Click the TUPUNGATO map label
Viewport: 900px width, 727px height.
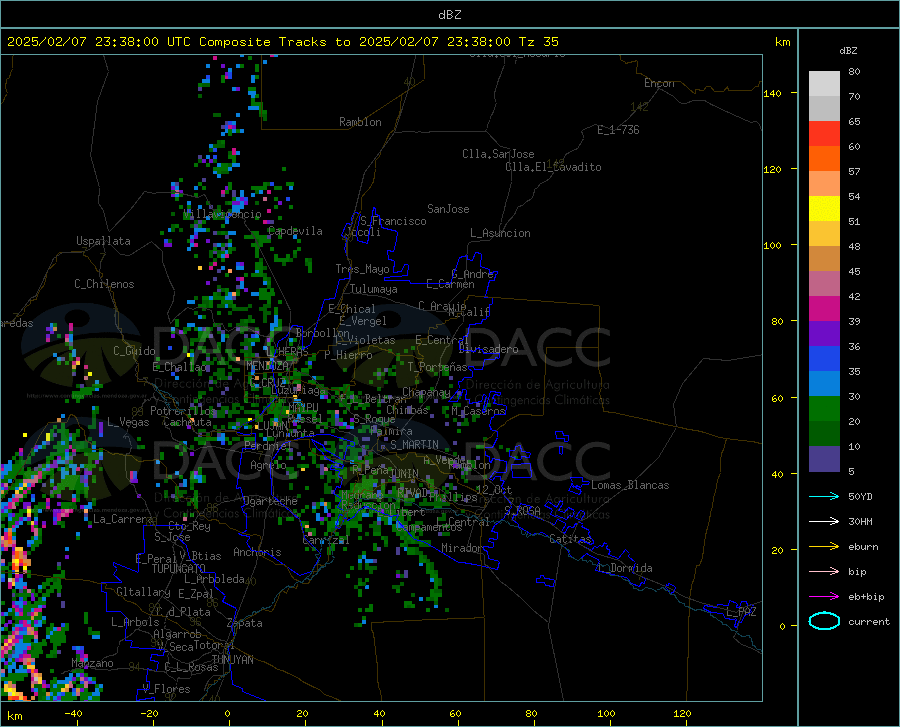tap(179, 569)
